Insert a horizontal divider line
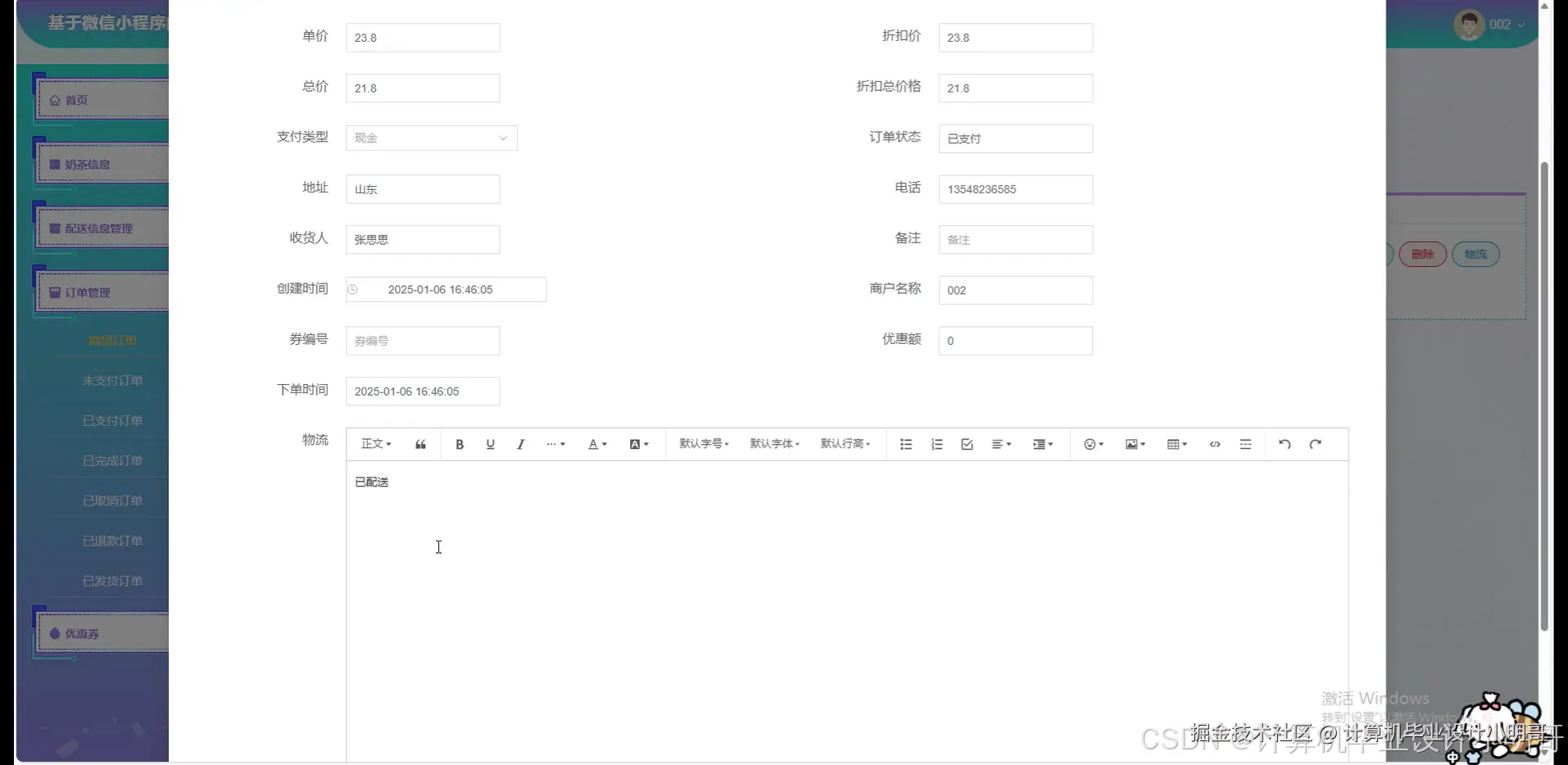The image size is (1568, 765). pyautogui.click(x=1245, y=444)
